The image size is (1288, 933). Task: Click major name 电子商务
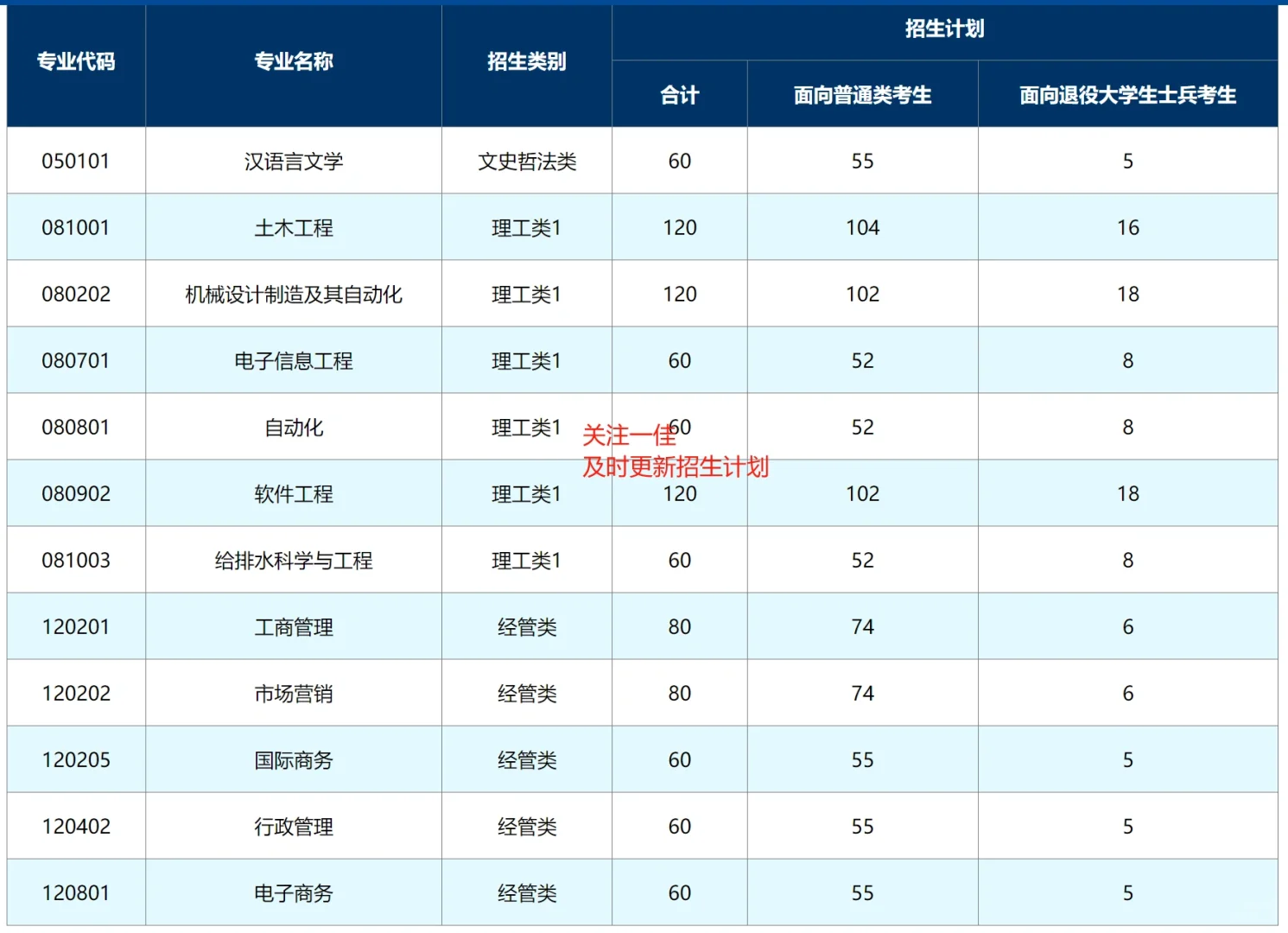[x=294, y=893]
